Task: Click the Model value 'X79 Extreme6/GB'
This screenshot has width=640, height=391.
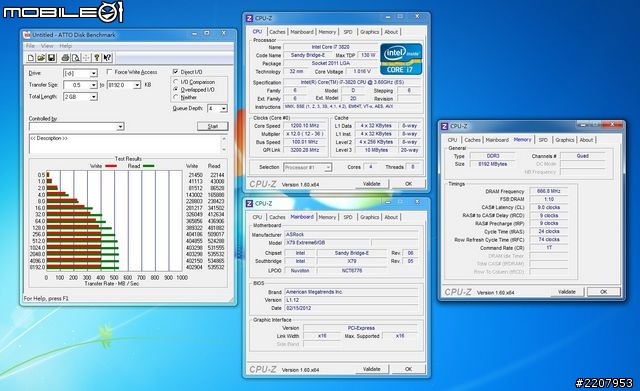Action: pos(327,243)
